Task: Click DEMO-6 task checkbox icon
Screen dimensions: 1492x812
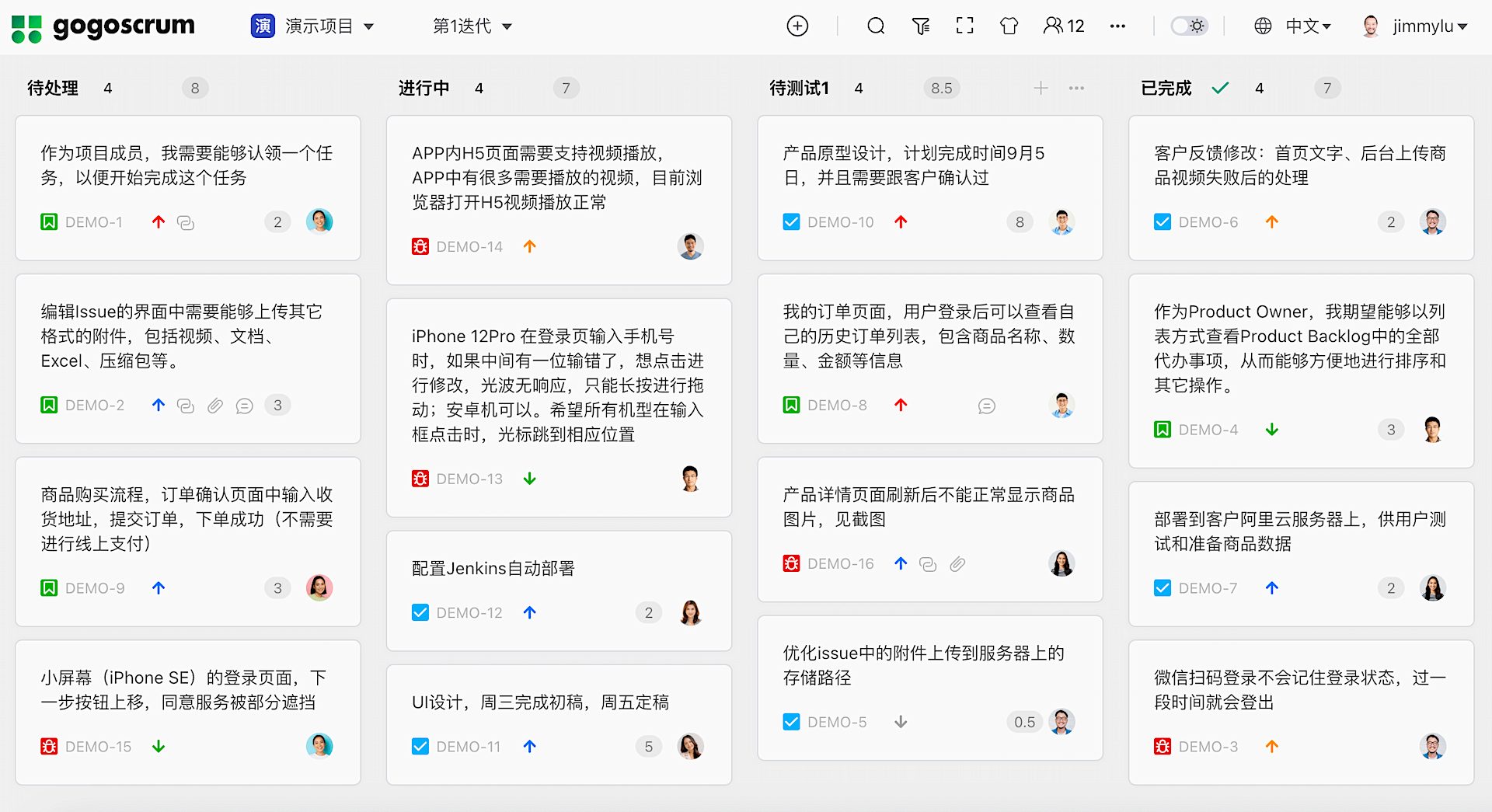Action: [1163, 222]
